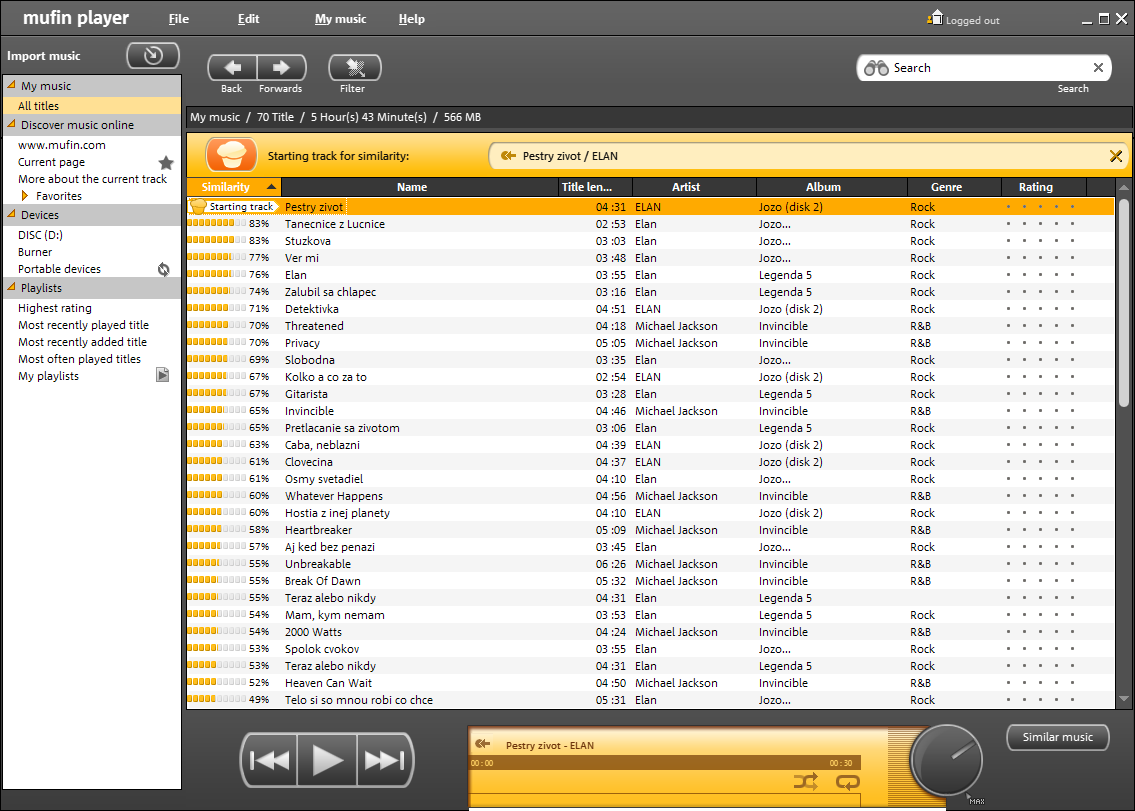
Task: Collapse the Devices section
Action: [x=11, y=214]
